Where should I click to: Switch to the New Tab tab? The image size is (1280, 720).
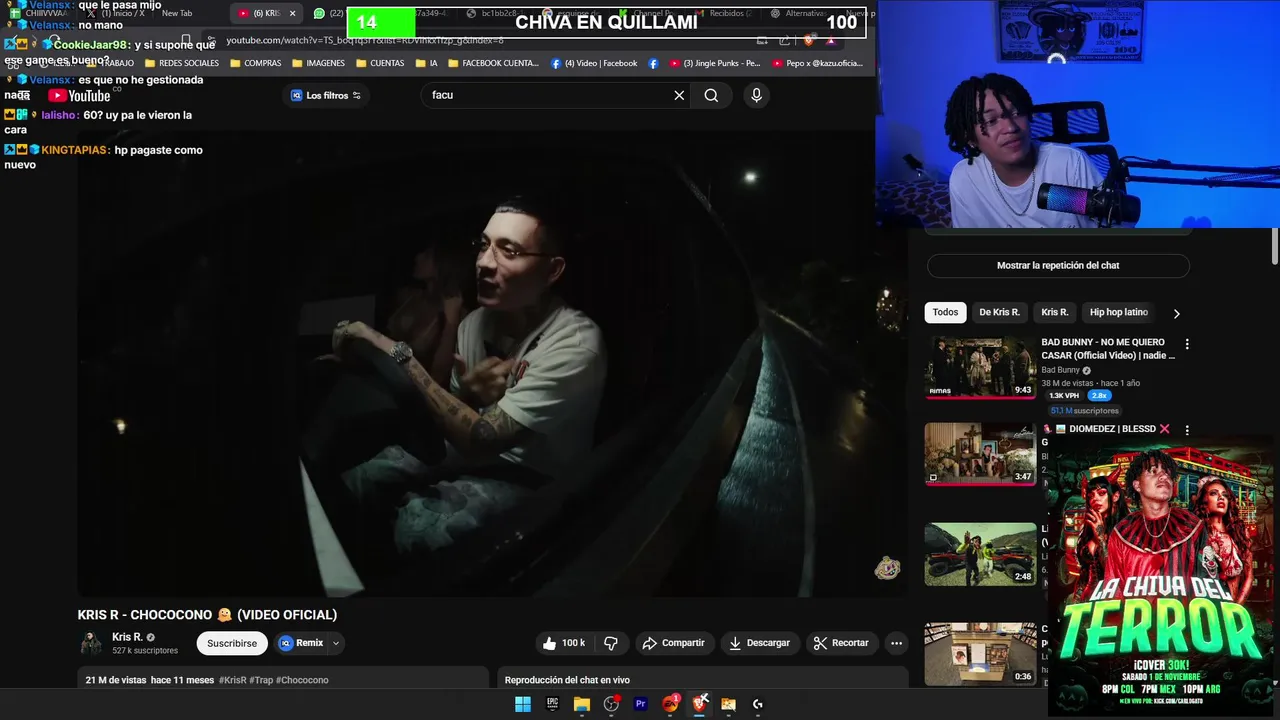(177, 13)
